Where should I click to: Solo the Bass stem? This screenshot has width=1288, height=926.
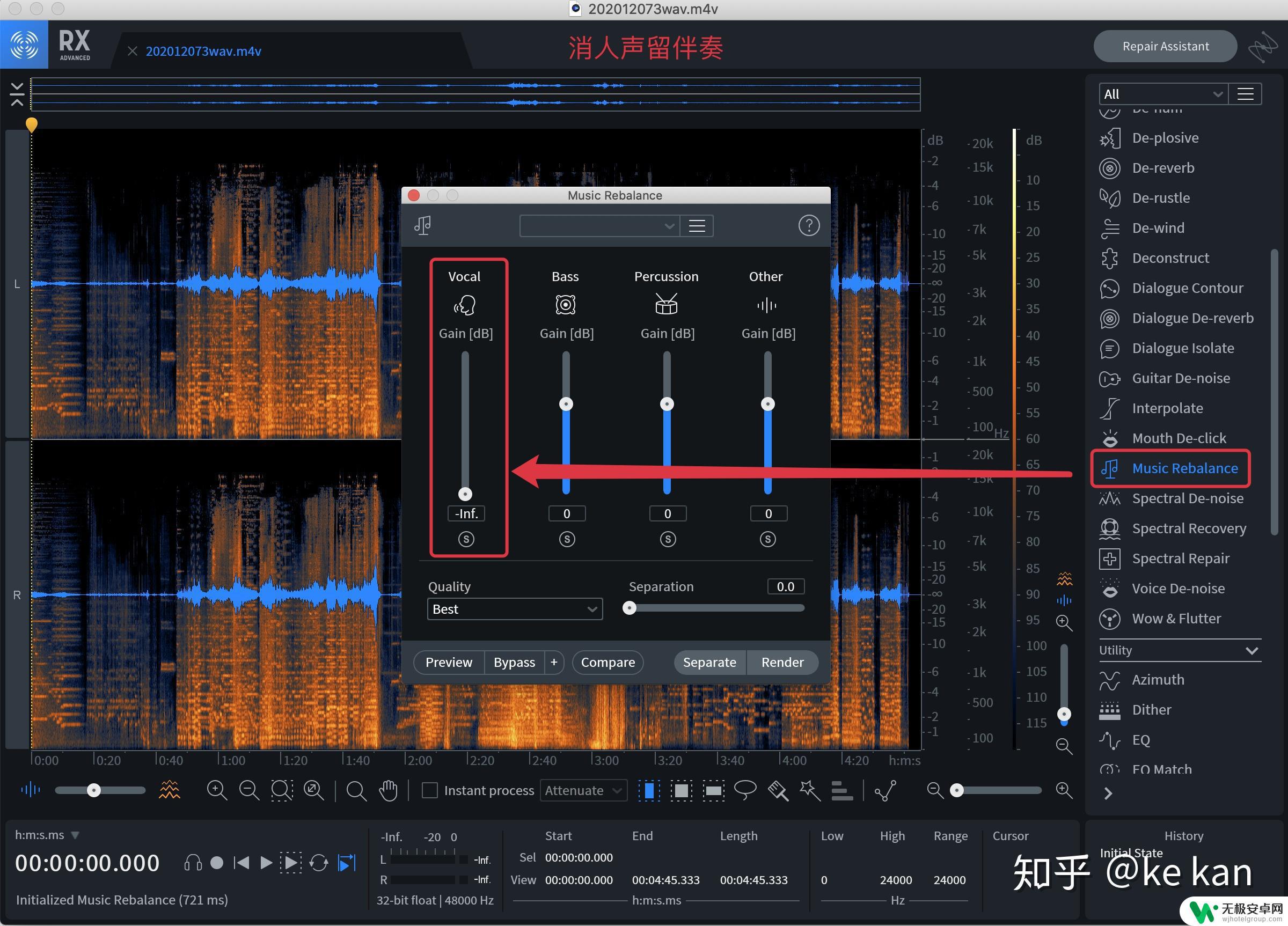coord(567,539)
